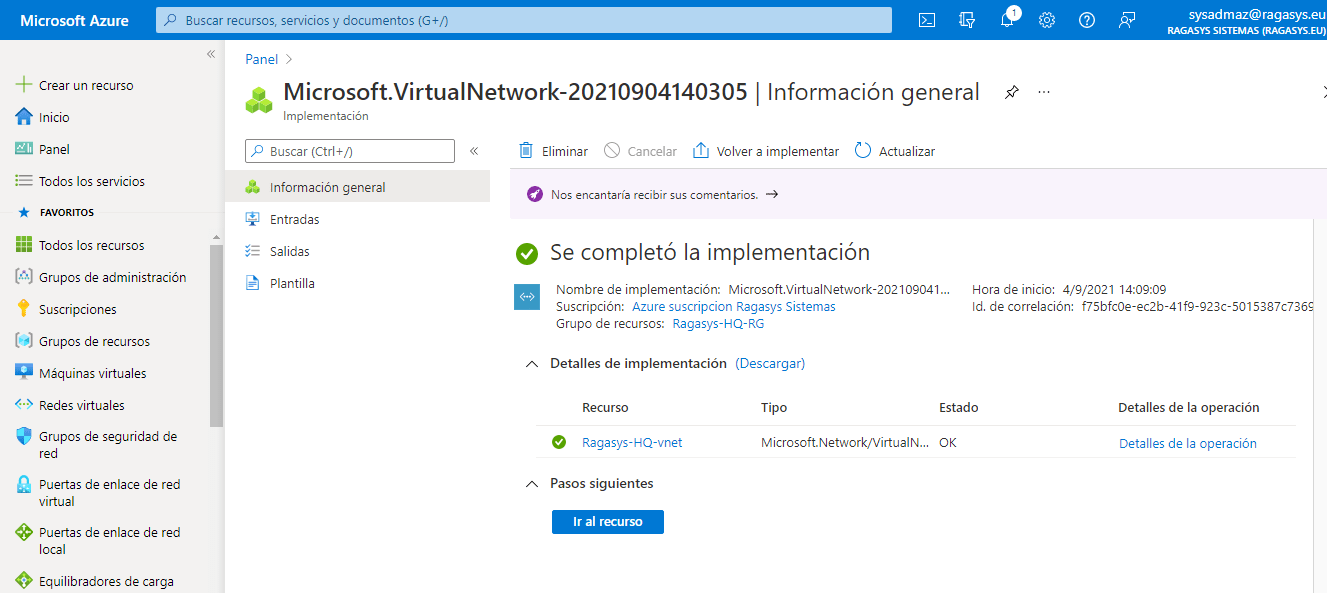Open Grupos de recursos in sidebar
The image size is (1327, 593).
pos(94,341)
